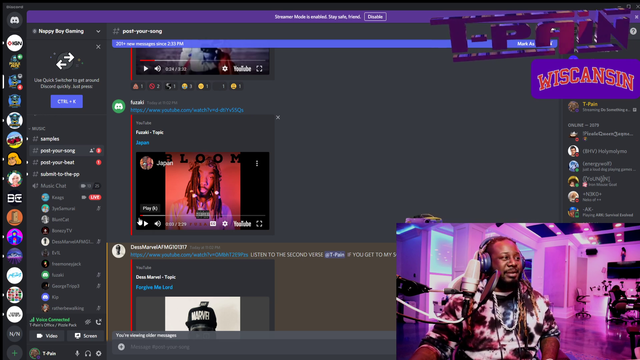This screenshot has height=360, width=640.
Task: Open user settings gear icon
Action: pos(98,353)
